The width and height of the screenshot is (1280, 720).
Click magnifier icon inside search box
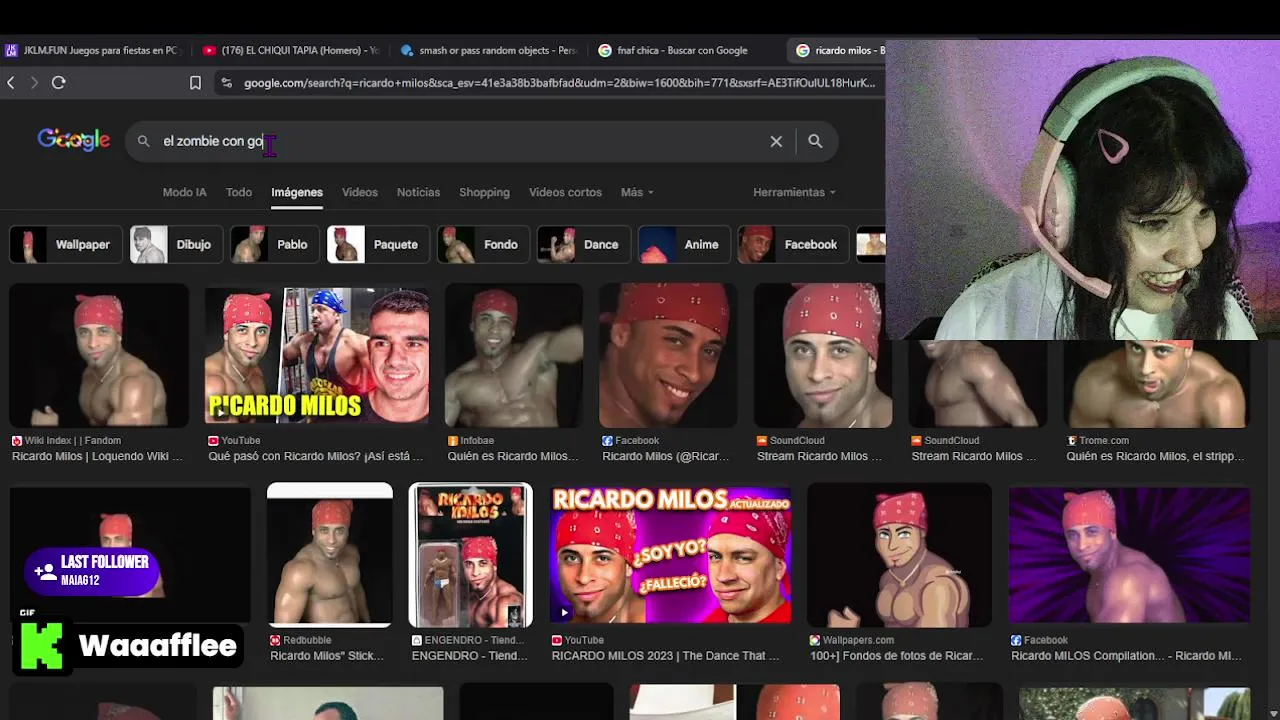point(144,141)
